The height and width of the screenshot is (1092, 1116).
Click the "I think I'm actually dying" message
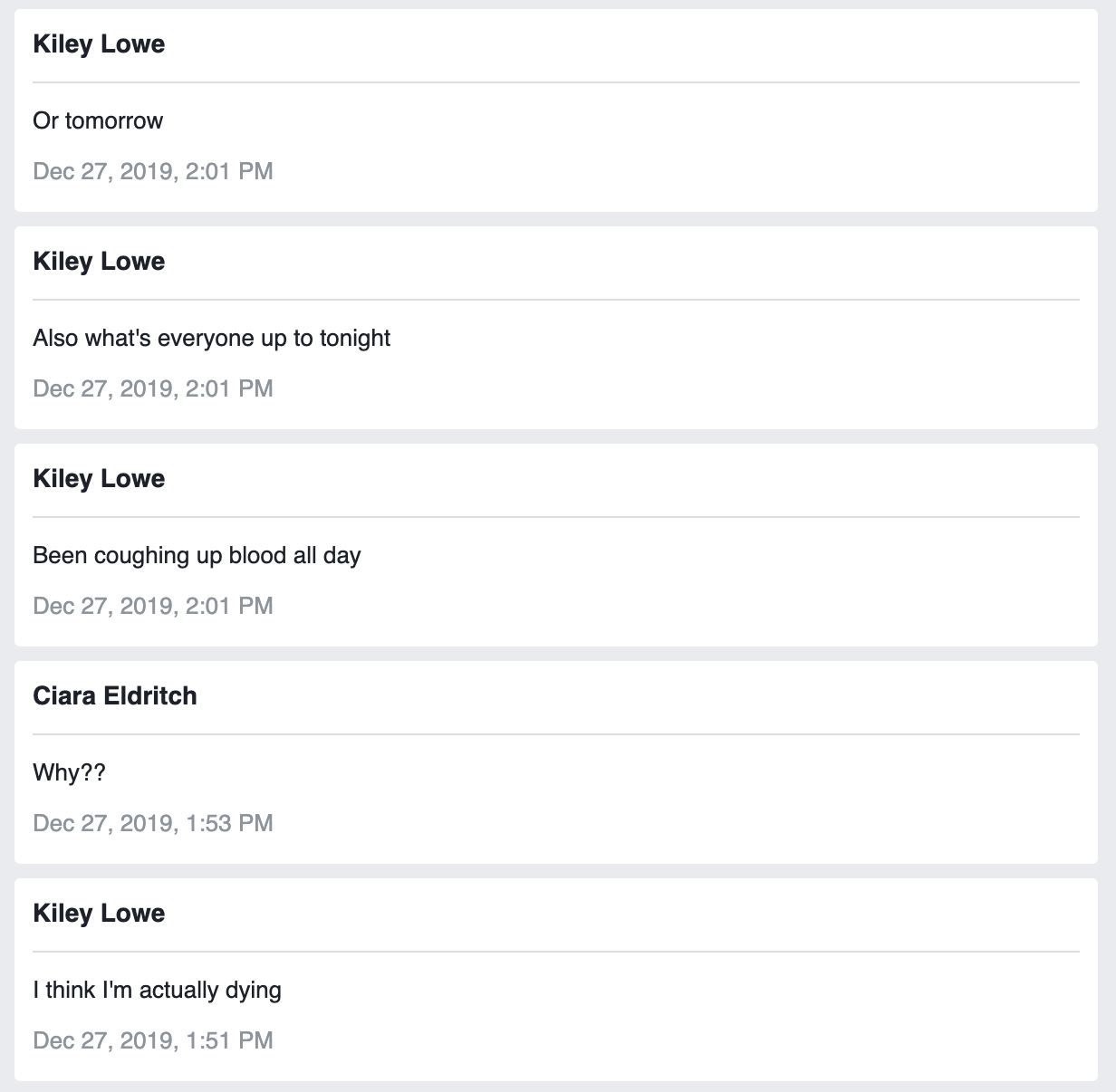(157, 990)
